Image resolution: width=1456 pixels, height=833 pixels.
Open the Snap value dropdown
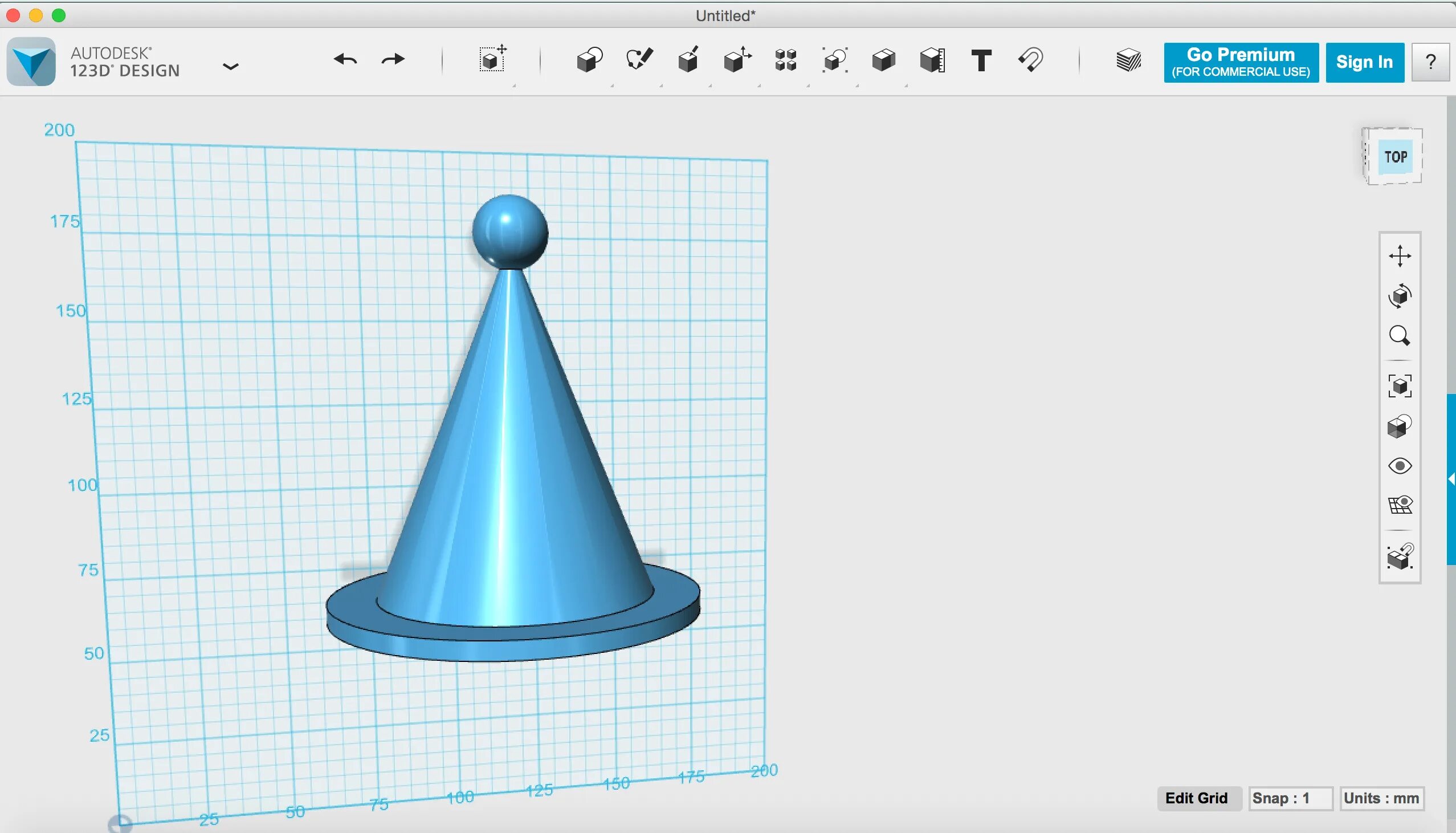pyautogui.click(x=1290, y=798)
